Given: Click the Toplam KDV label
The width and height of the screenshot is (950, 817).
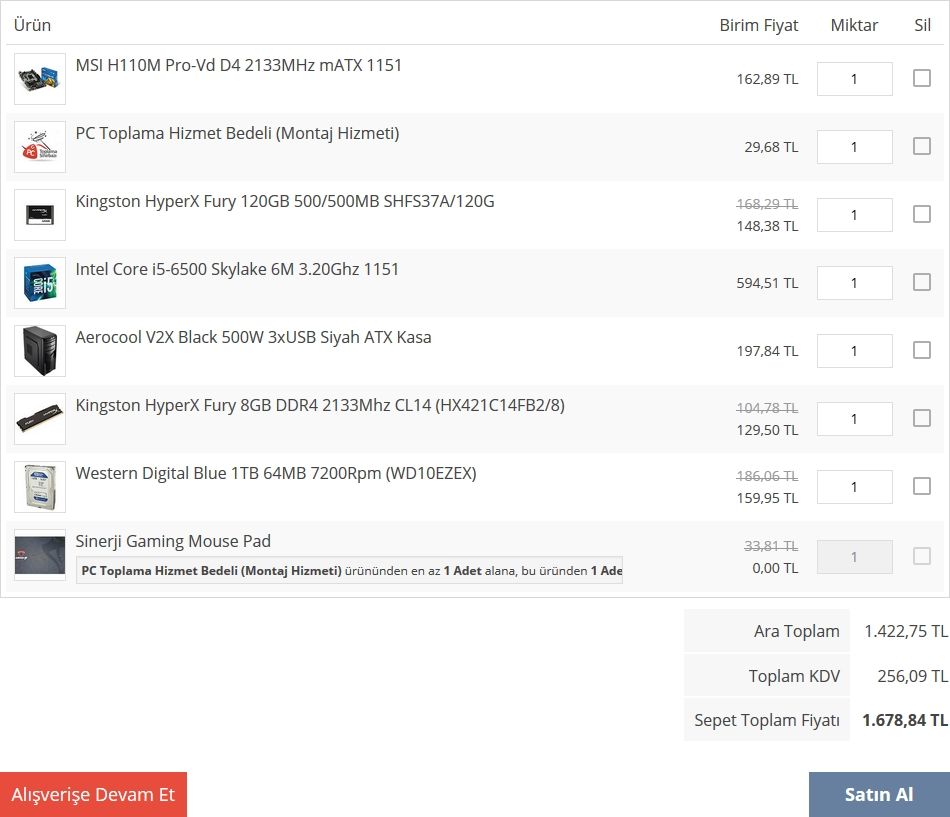Looking at the screenshot, I should click(794, 676).
